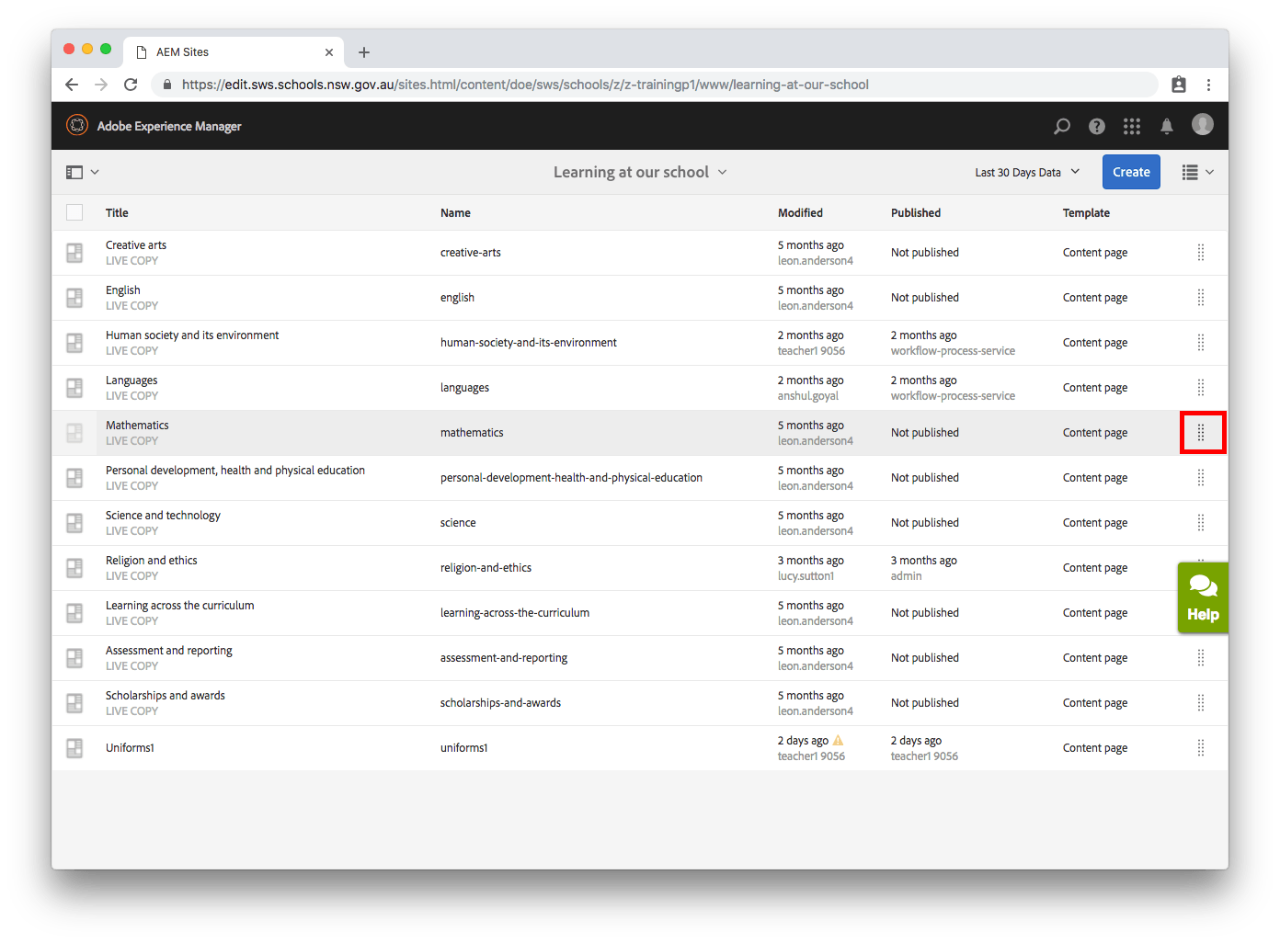Image resolution: width=1280 pixels, height=943 pixels.
Task: Close the AEM Sites tab
Action: point(329,52)
